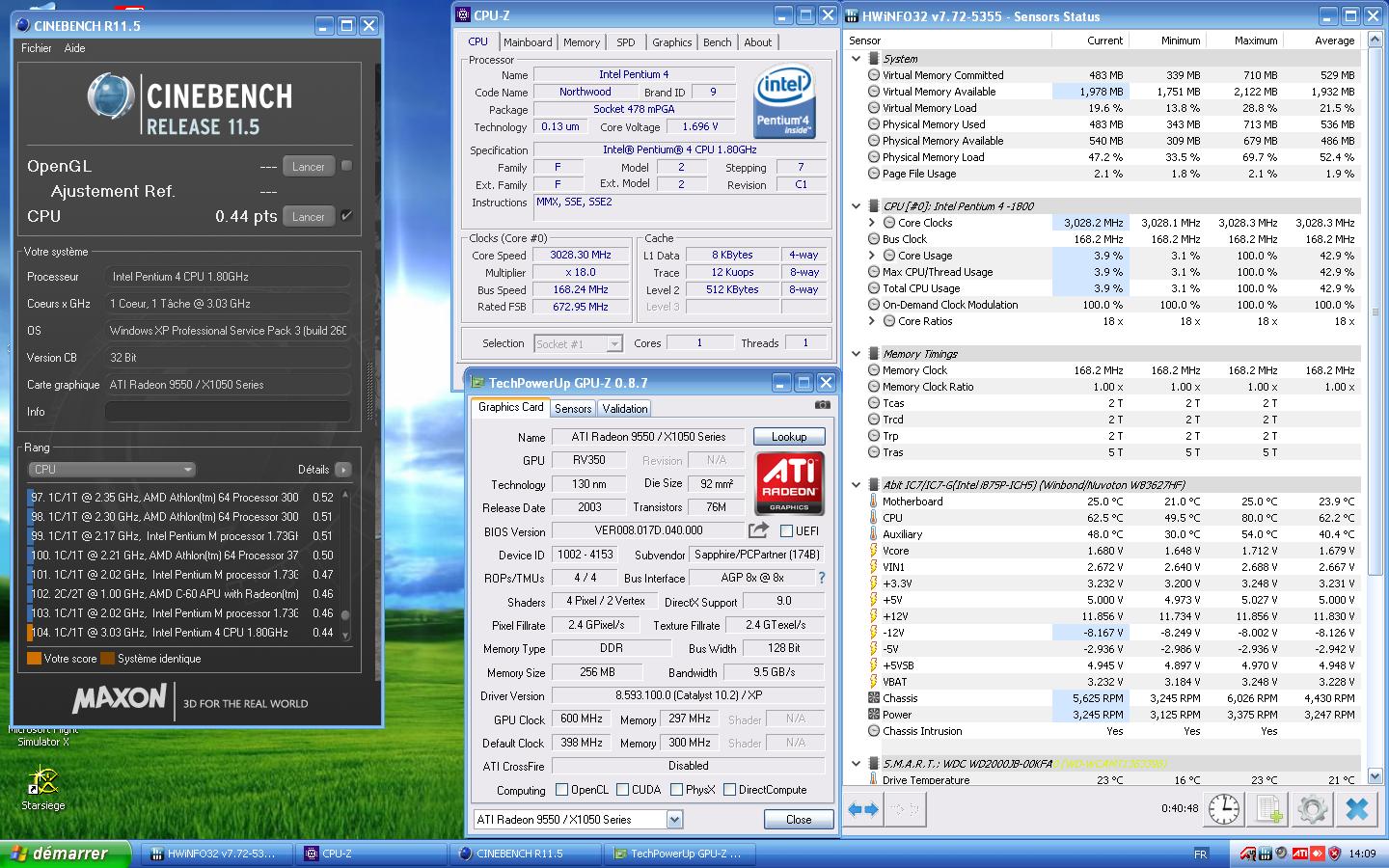
Task: Click the Lookup button in GPU-Z
Action: 789,437
